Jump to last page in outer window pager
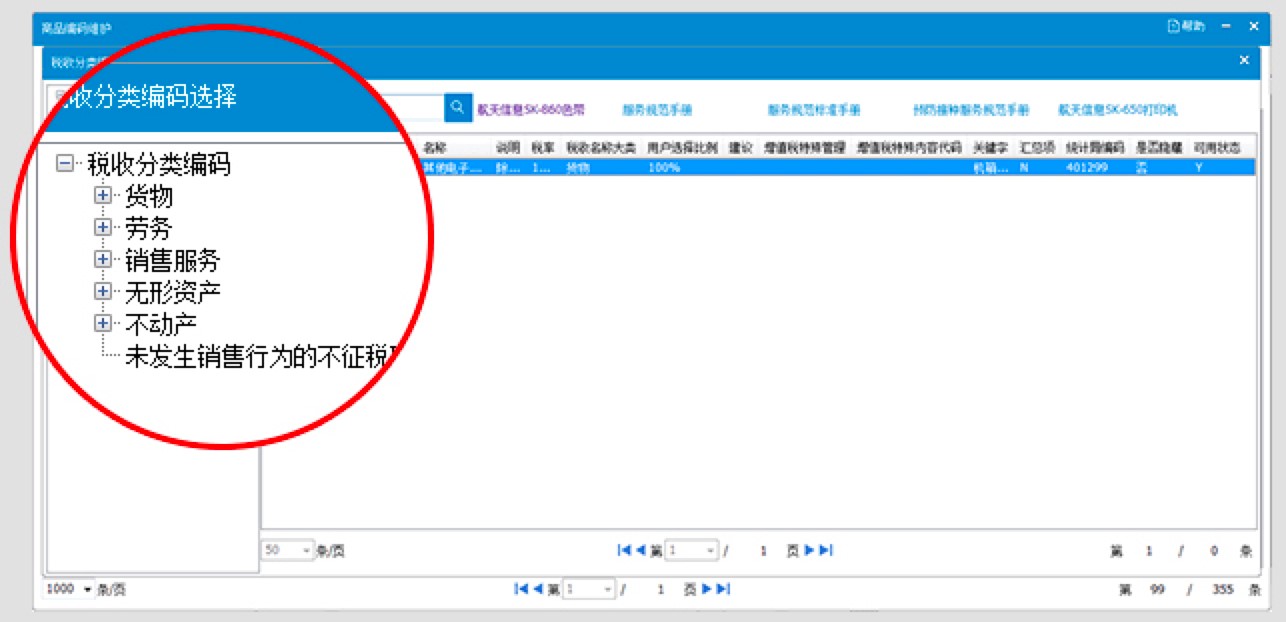The image size is (1286, 622). (723, 589)
